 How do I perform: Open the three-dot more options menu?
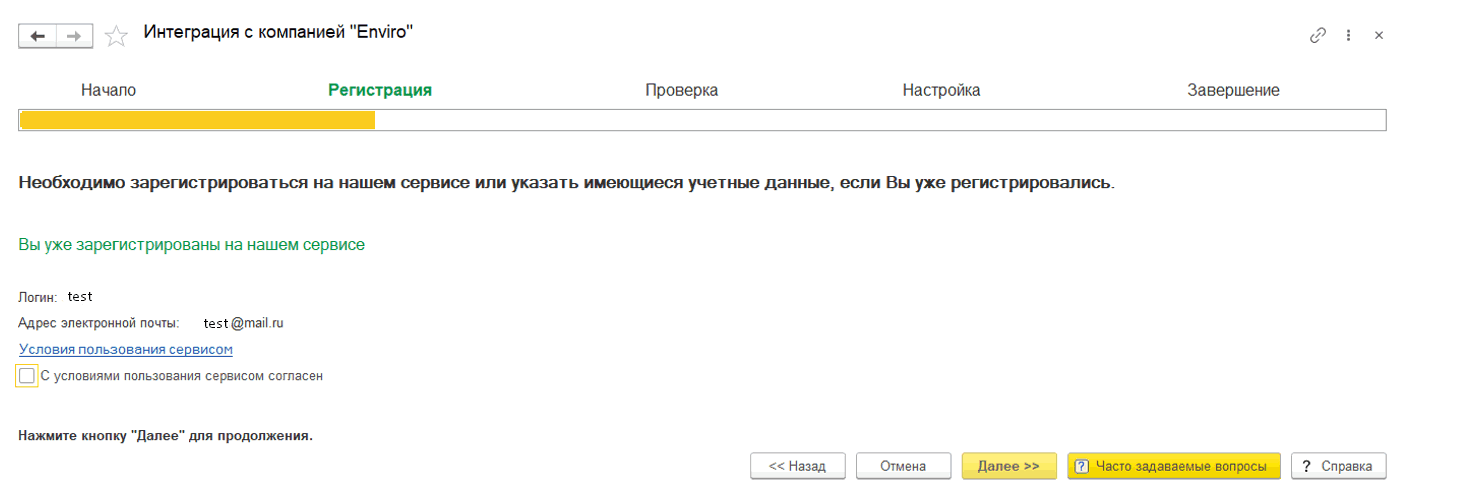coord(1348,35)
